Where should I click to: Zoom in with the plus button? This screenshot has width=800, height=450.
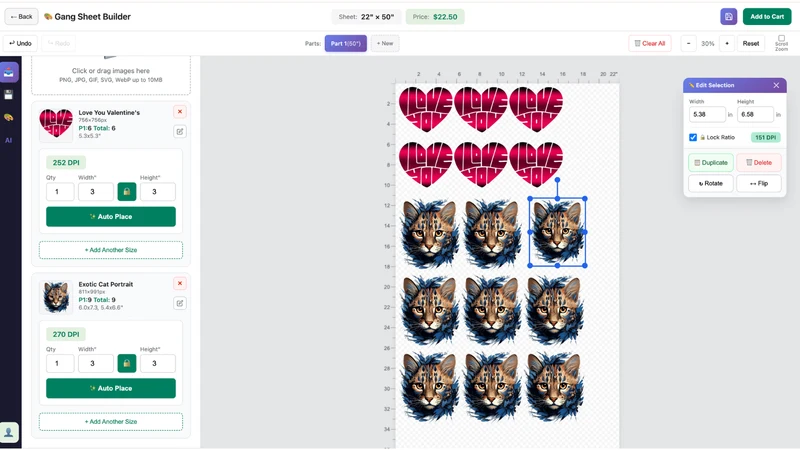727,43
